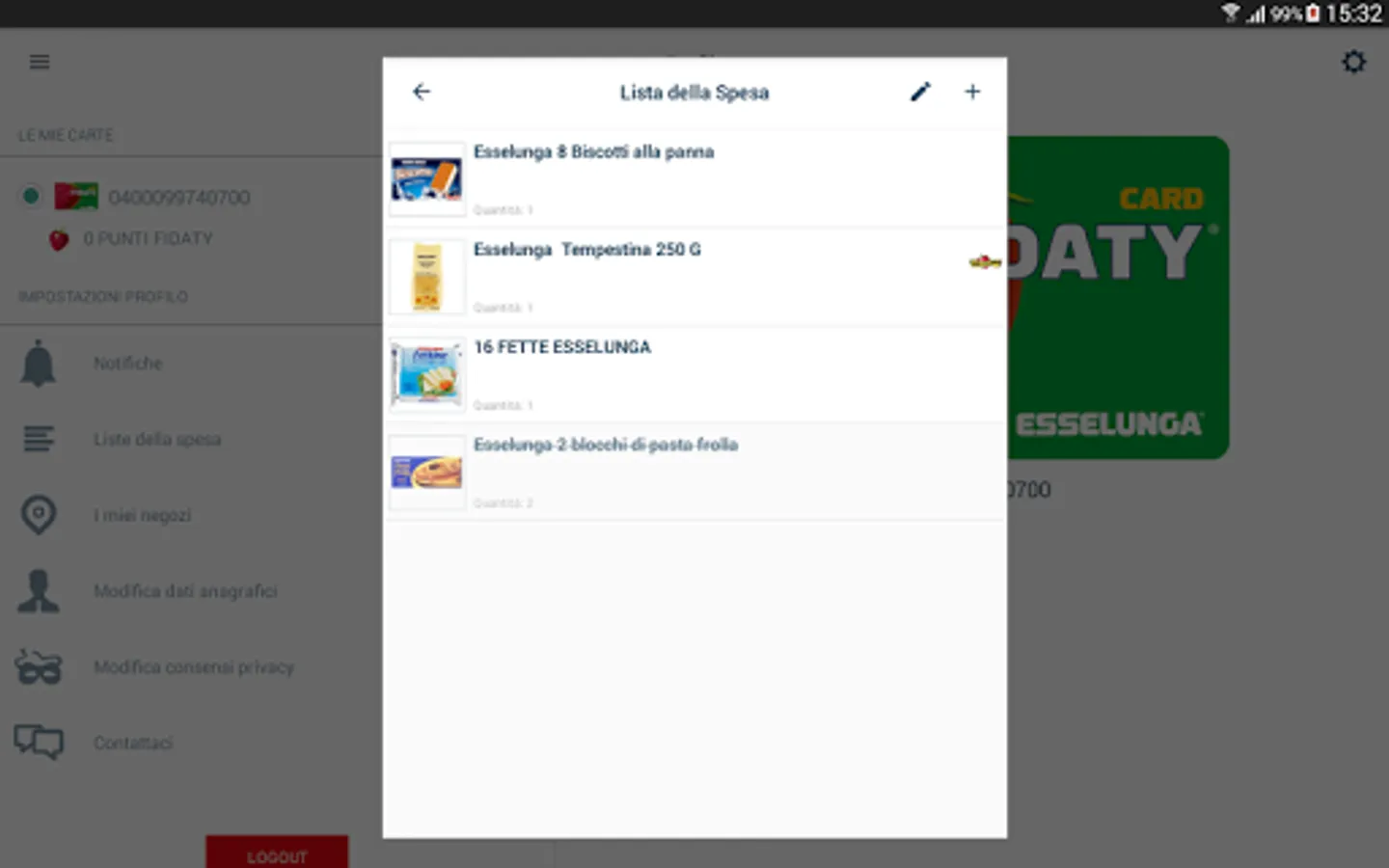The height and width of the screenshot is (868, 1389).
Task: Click the privacy mask icon
Action: (x=39, y=667)
